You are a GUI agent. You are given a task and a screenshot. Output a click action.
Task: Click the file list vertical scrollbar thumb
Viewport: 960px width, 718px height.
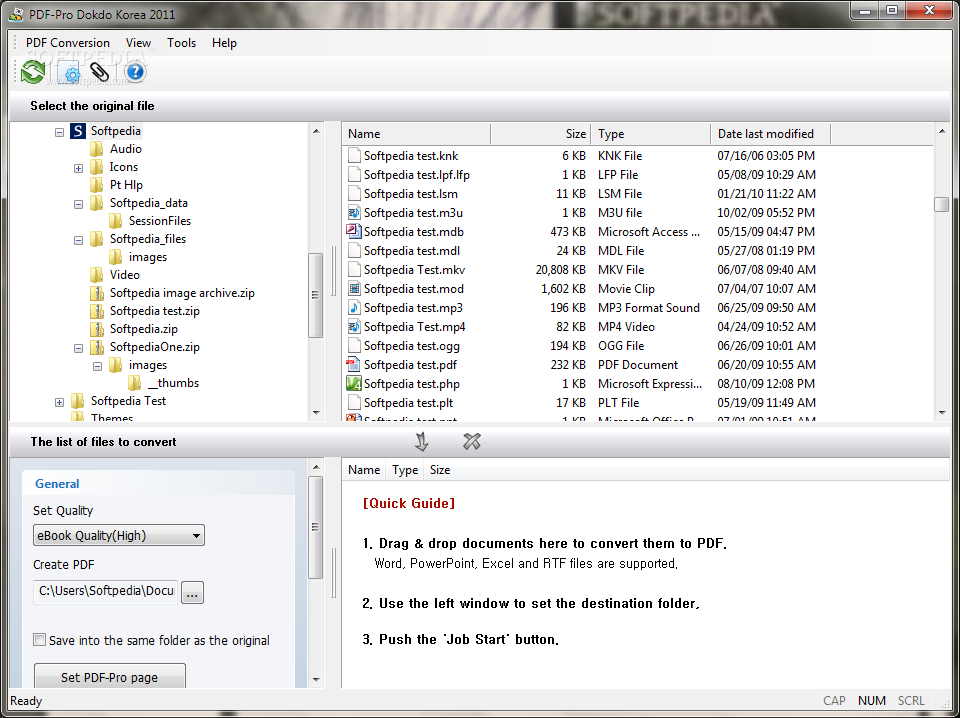(942, 204)
